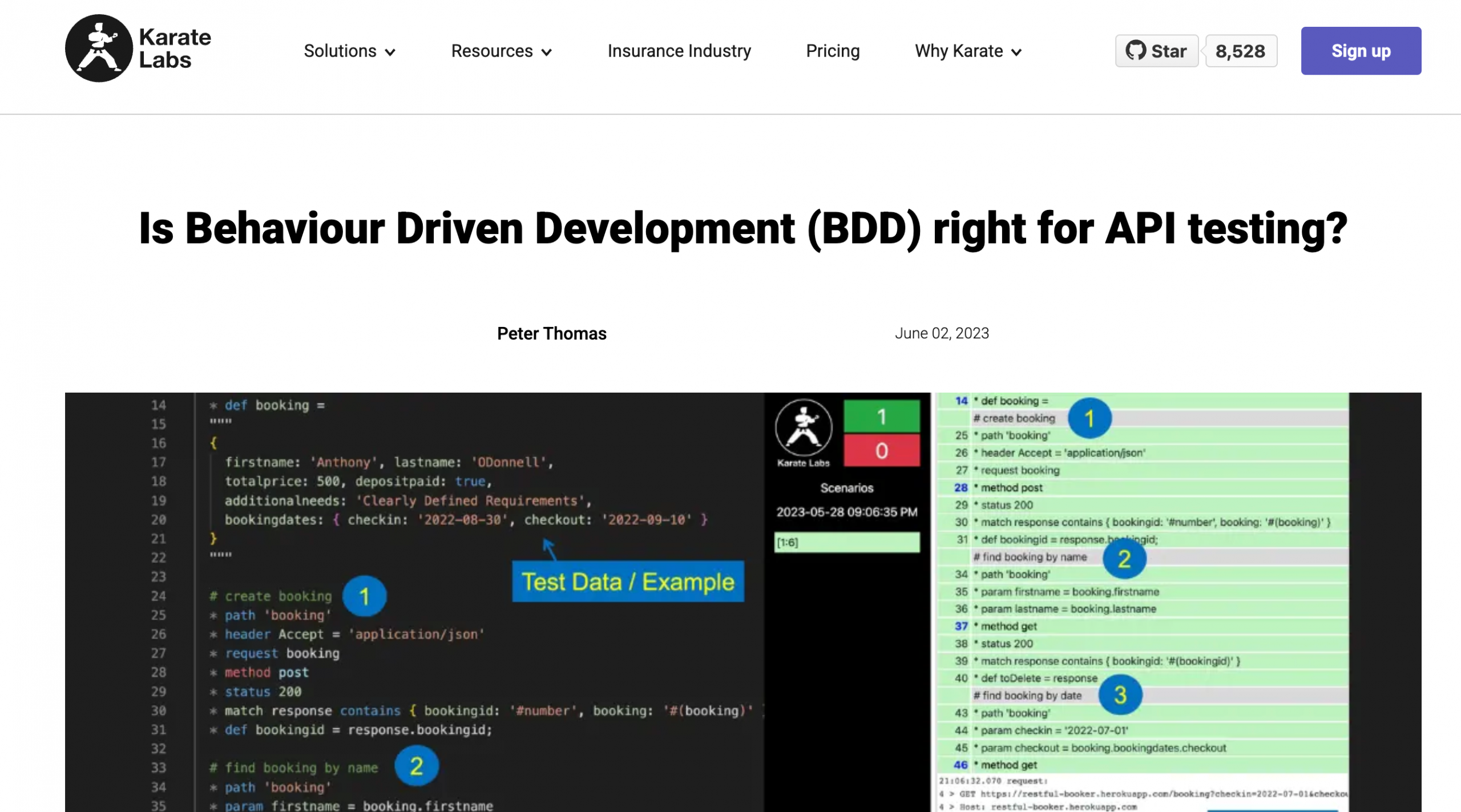Click the [1:6] scenario range cell
Screen dimensions: 1461x812
tap(847, 542)
